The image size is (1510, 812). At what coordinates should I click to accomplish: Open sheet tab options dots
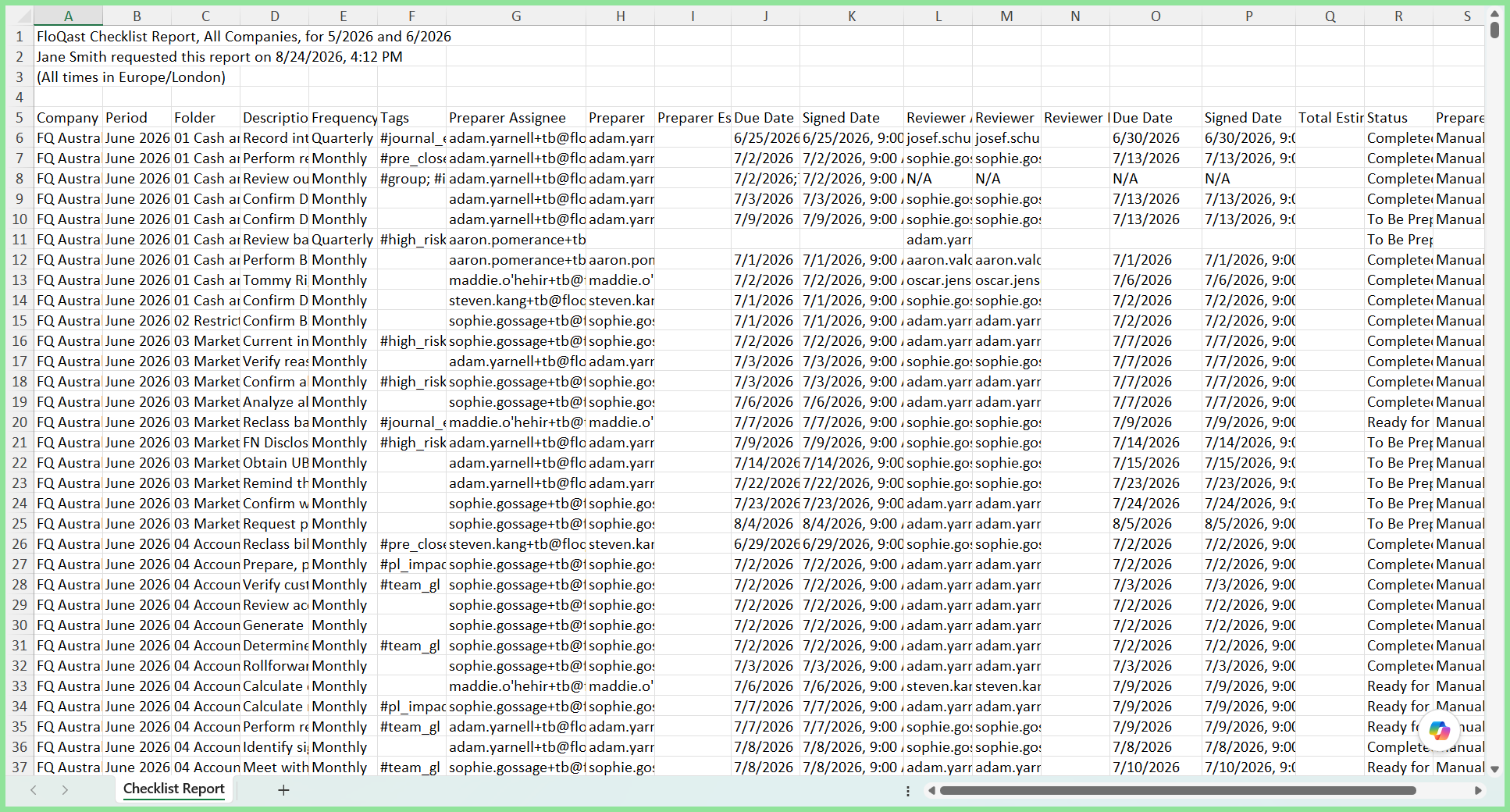907,791
